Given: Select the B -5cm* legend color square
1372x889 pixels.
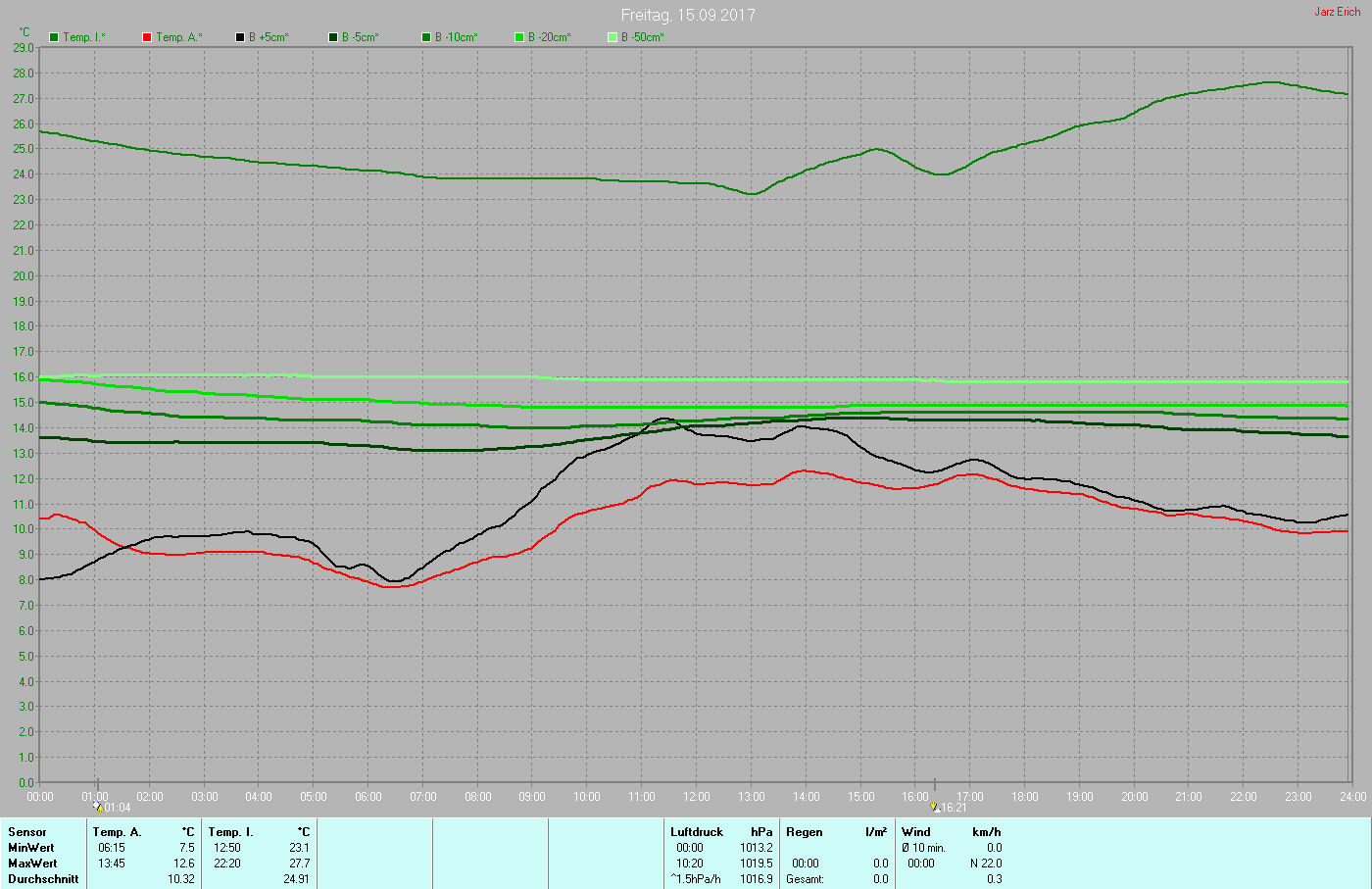Looking at the screenshot, I should [x=333, y=37].
